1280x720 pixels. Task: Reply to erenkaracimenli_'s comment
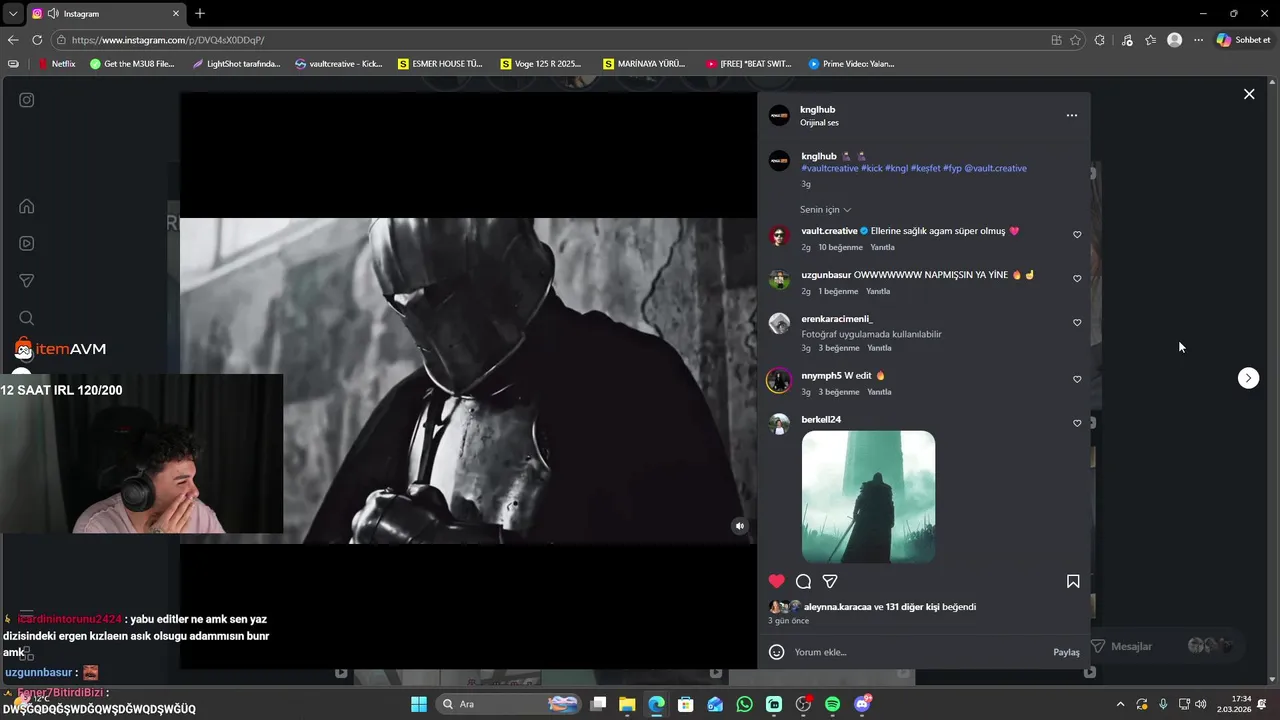(x=879, y=348)
